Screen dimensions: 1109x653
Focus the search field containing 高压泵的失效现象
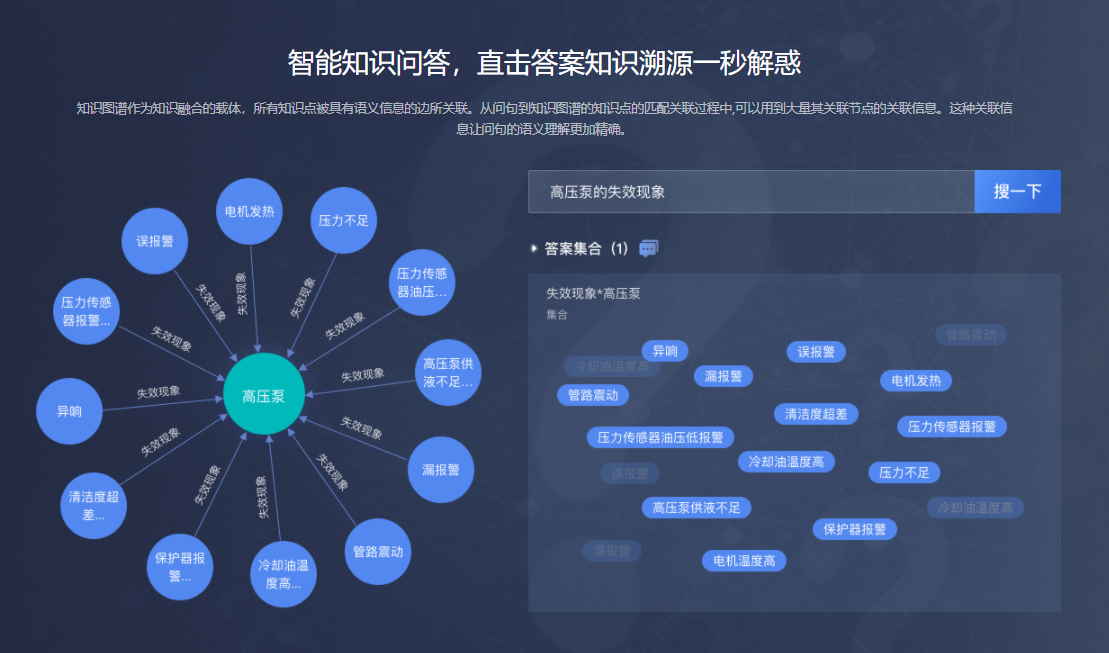point(751,192)
